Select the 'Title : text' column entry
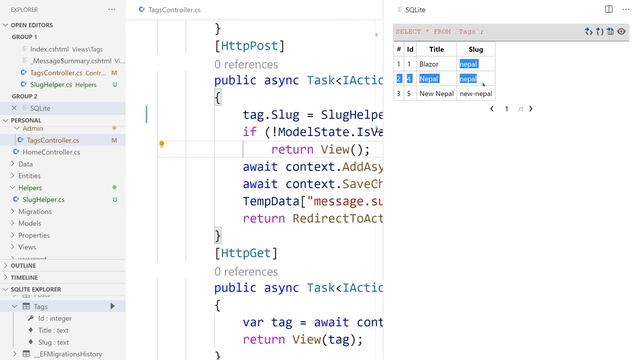The image size is (640, 360). [x=53, y=330]
